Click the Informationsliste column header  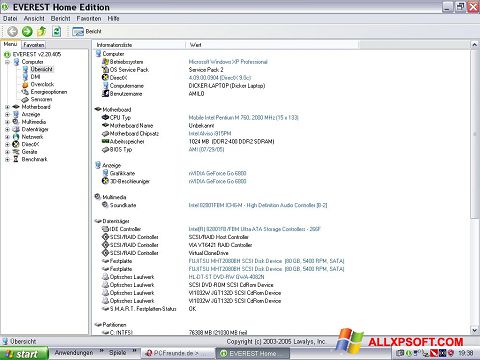click(138, 45)
